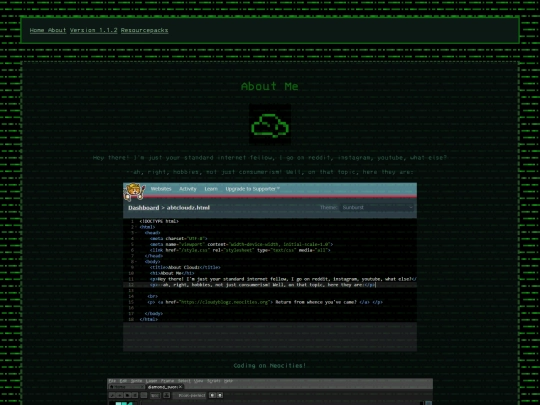This screenshot has width=540, height=405.
Task: Click the abtcloudz.html file name in the breadcrumb
Action: (x=188, y=208)
